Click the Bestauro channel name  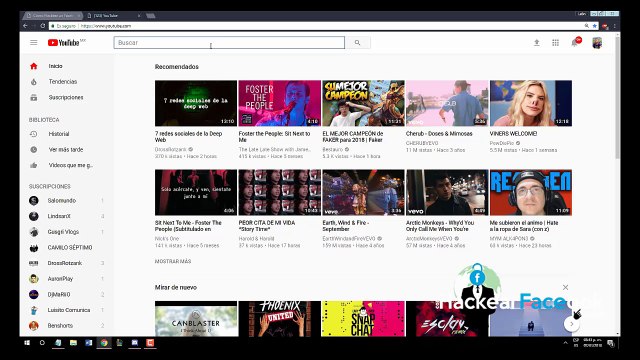click(x=333, y=150)
